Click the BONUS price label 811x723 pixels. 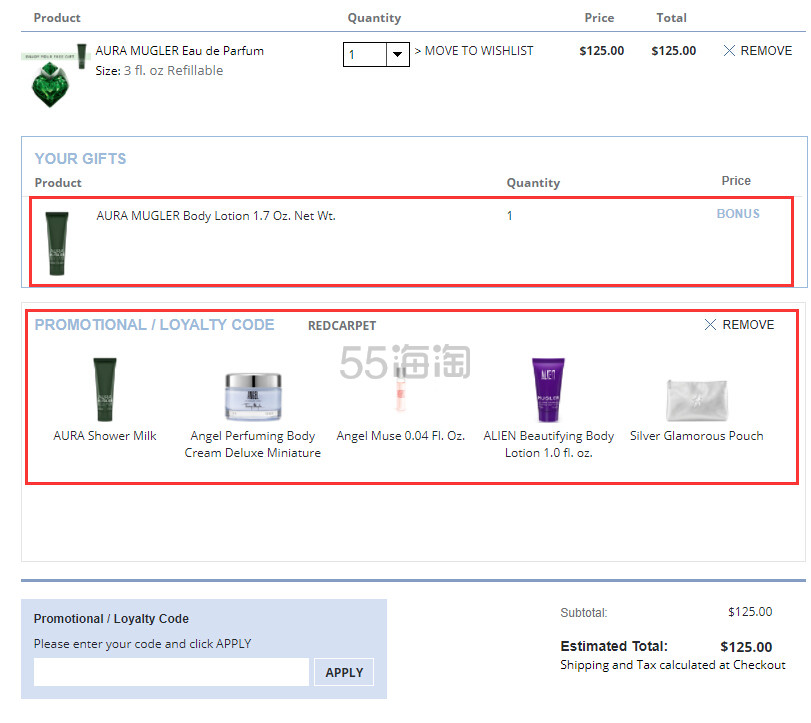pyautogui.click(x=738, y=214)
